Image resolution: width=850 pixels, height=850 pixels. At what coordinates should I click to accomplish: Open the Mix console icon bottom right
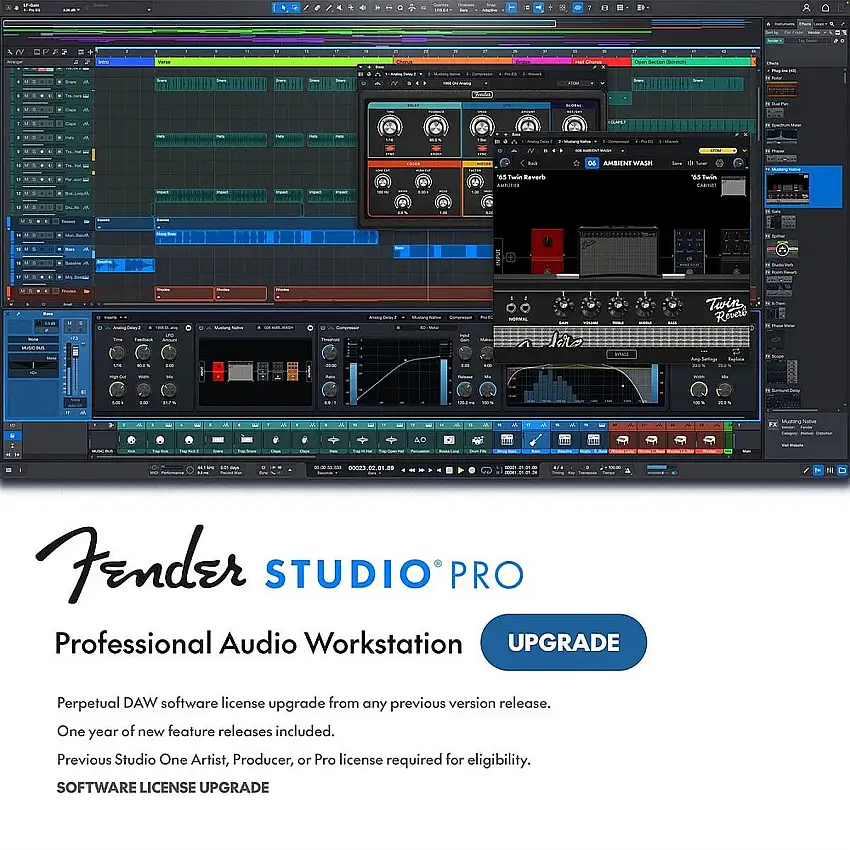pos(830,470)
